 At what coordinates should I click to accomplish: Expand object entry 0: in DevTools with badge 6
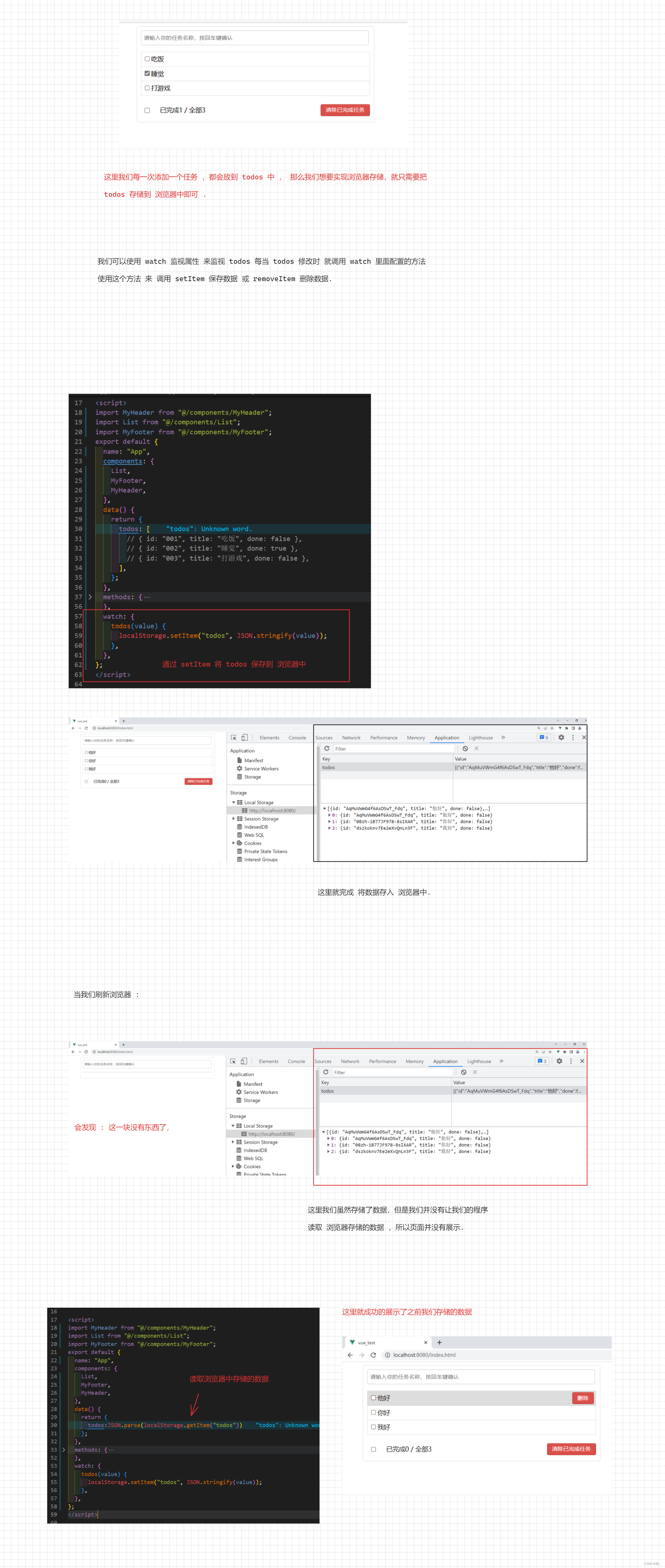coord(329,814)
